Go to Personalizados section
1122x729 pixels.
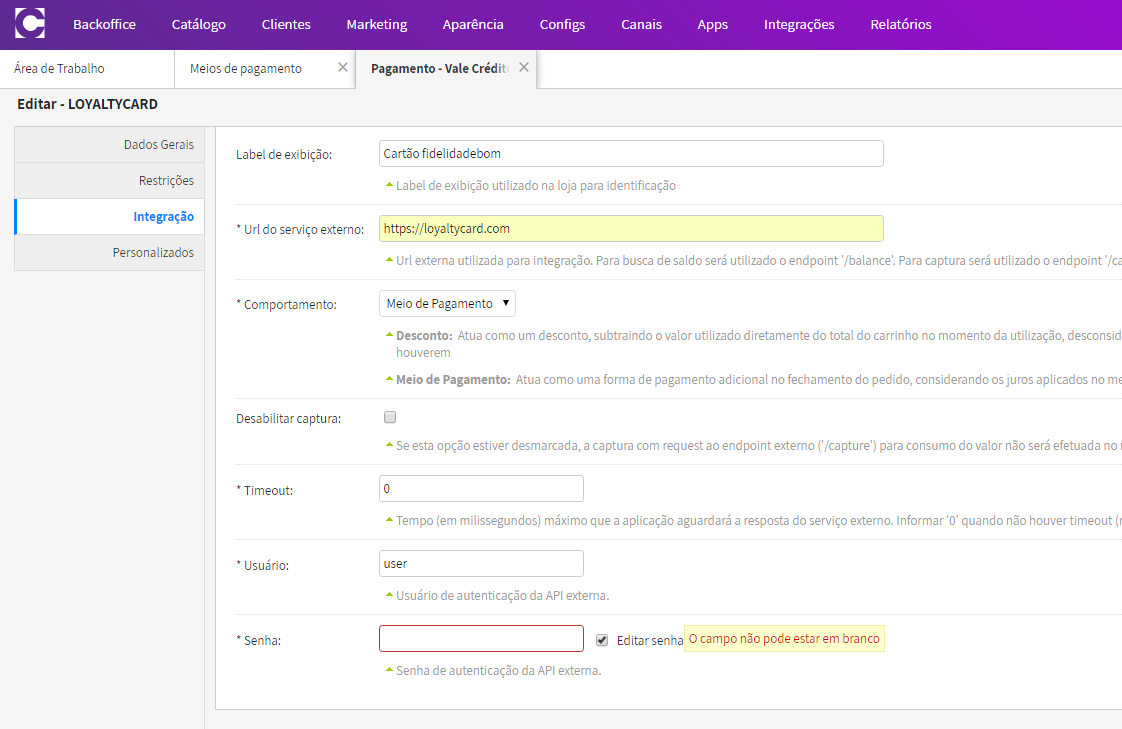[x=109, y=253]
